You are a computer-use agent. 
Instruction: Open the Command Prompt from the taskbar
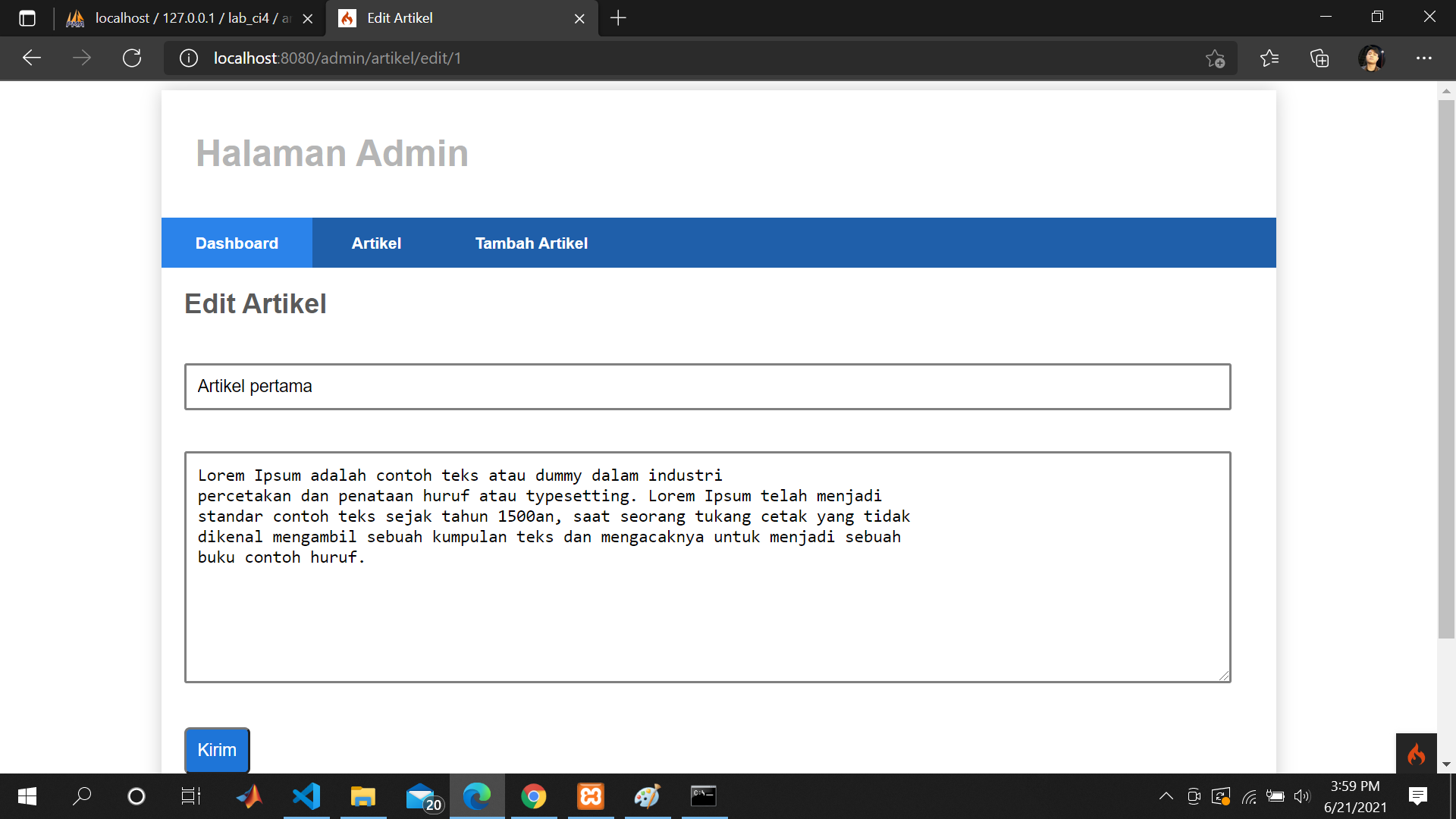(x=704, y=796)
